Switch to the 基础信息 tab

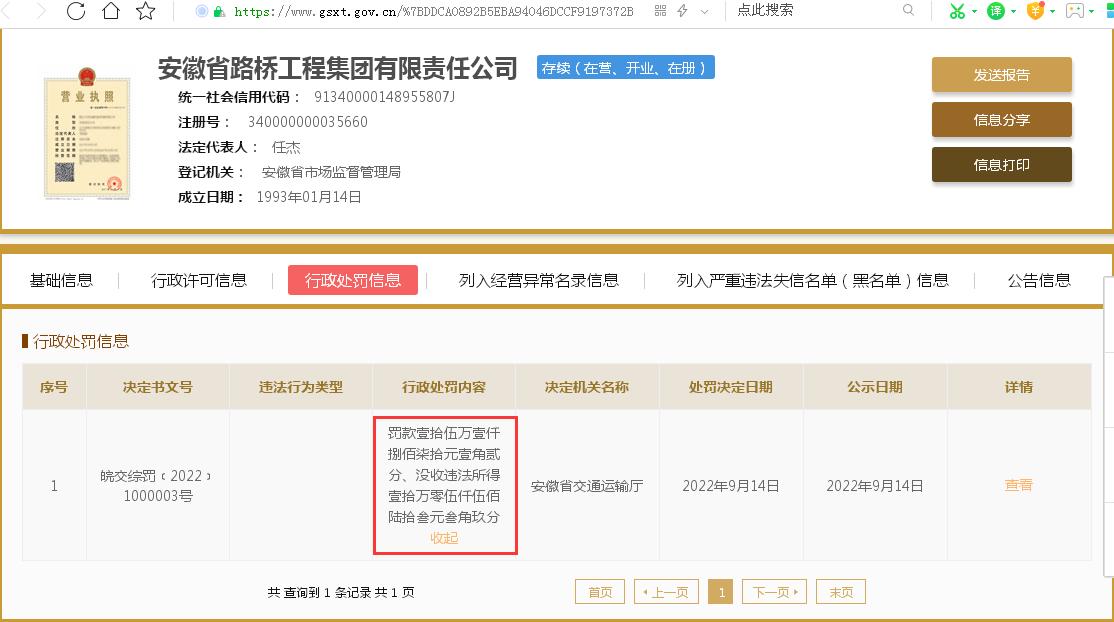coord(60,281)
